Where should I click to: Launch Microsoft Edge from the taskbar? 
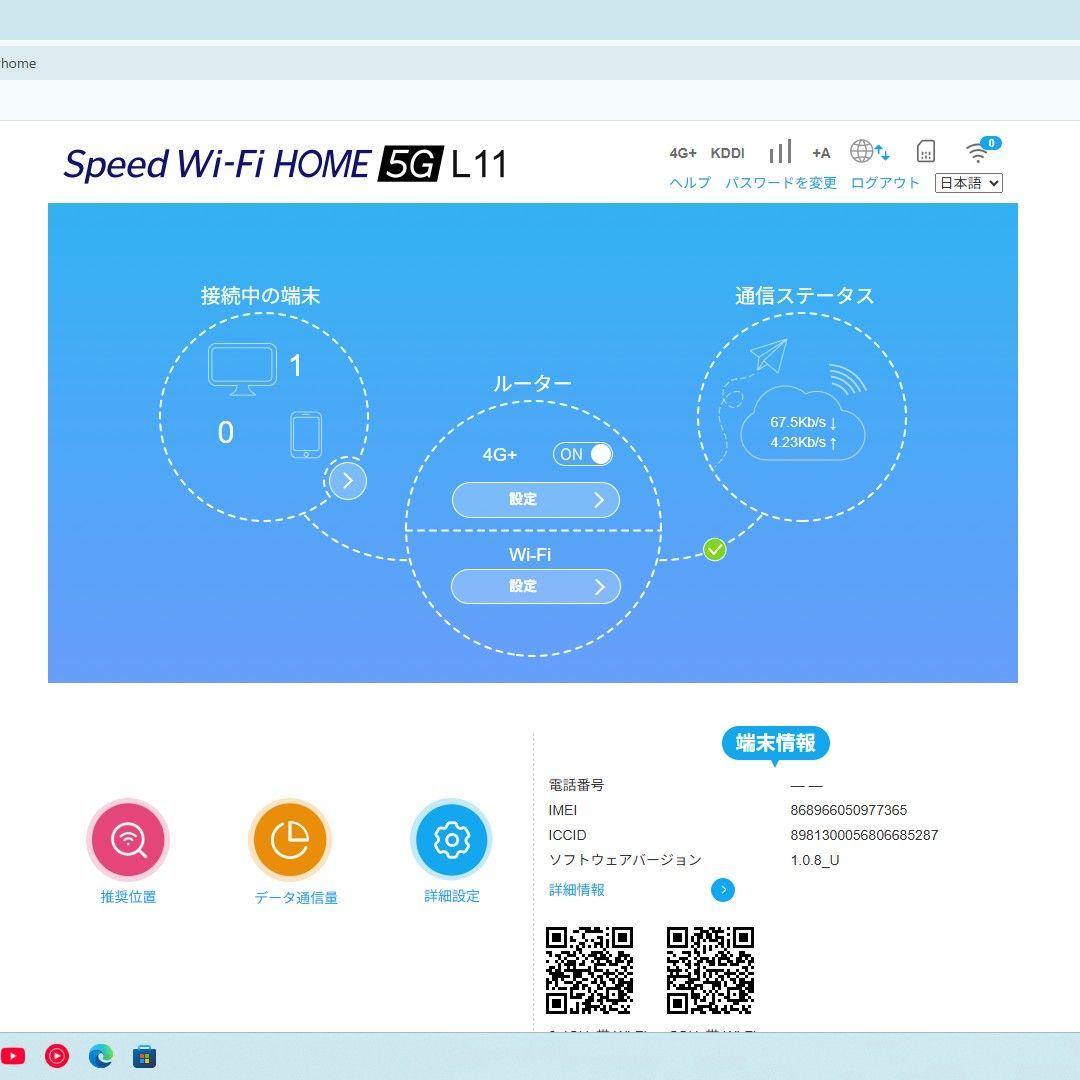(100, 1056)
